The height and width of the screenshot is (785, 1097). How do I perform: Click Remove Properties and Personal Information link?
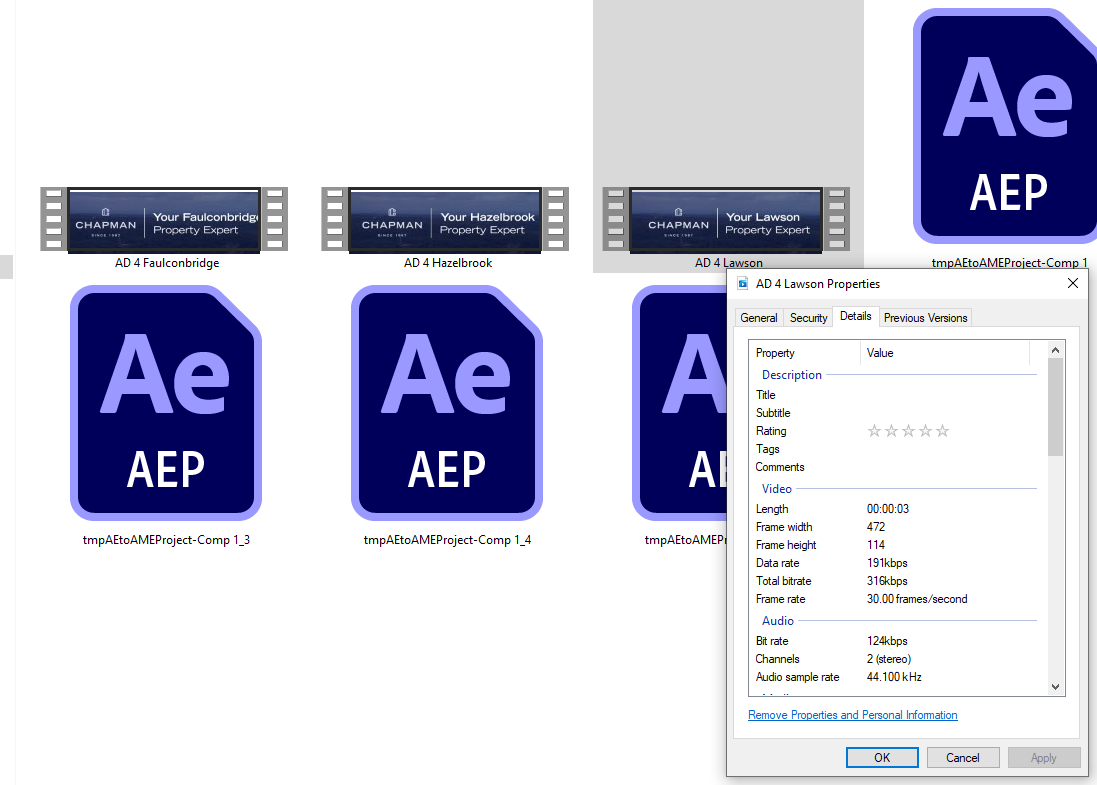852,715
